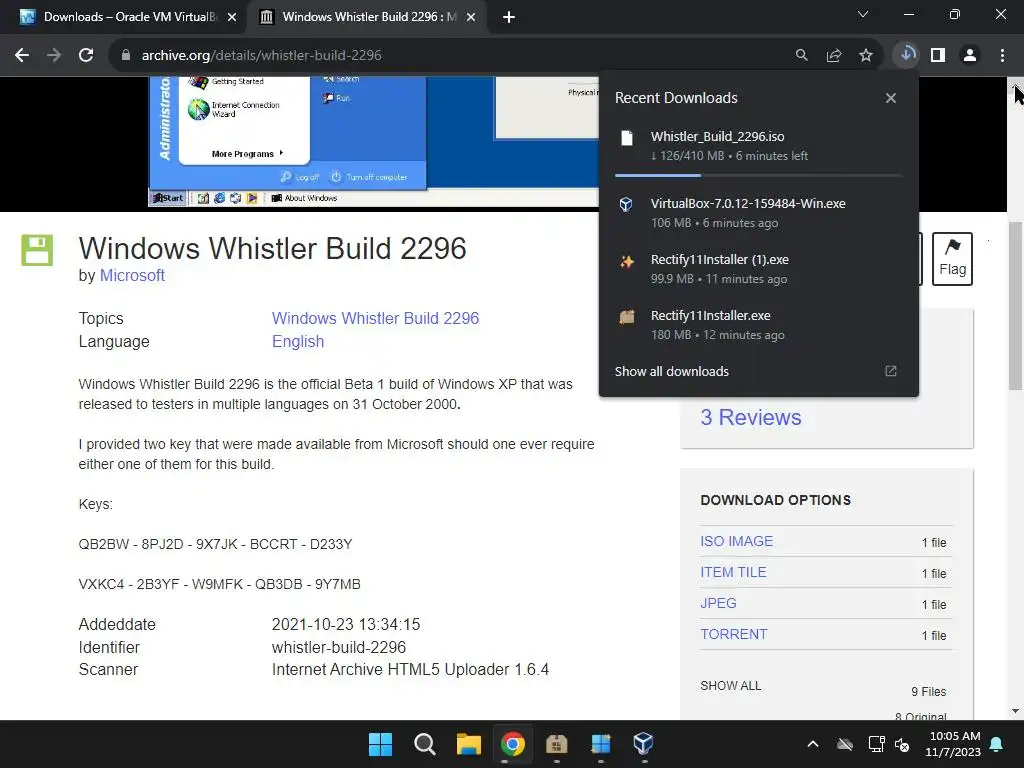Open Rectify11Installer (1).exe download entry

tap(758, 269)
